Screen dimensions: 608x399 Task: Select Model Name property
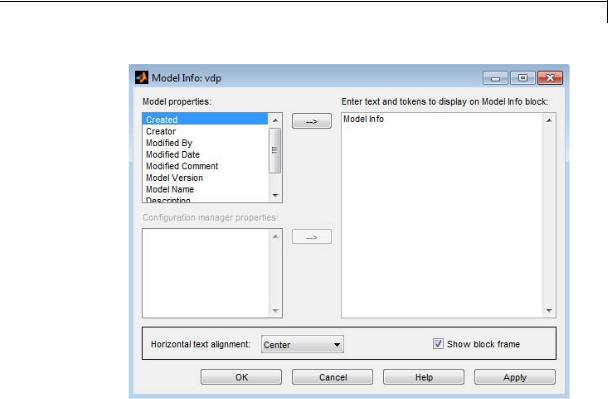[x=205, y=189]
